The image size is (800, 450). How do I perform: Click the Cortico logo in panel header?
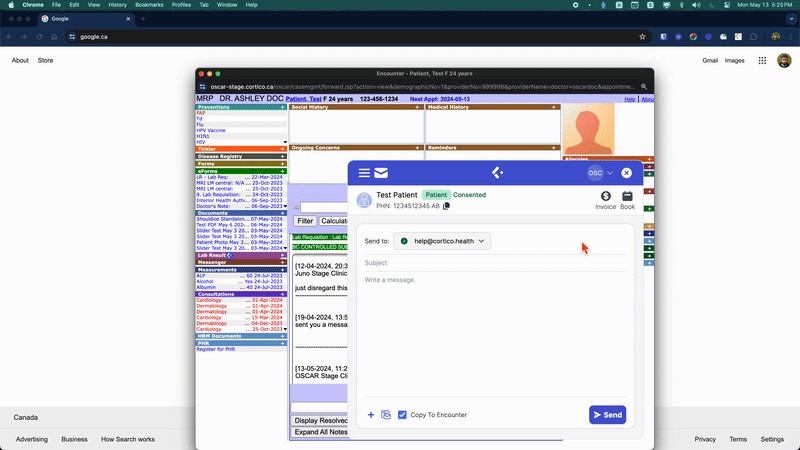(x=497, y=173)
